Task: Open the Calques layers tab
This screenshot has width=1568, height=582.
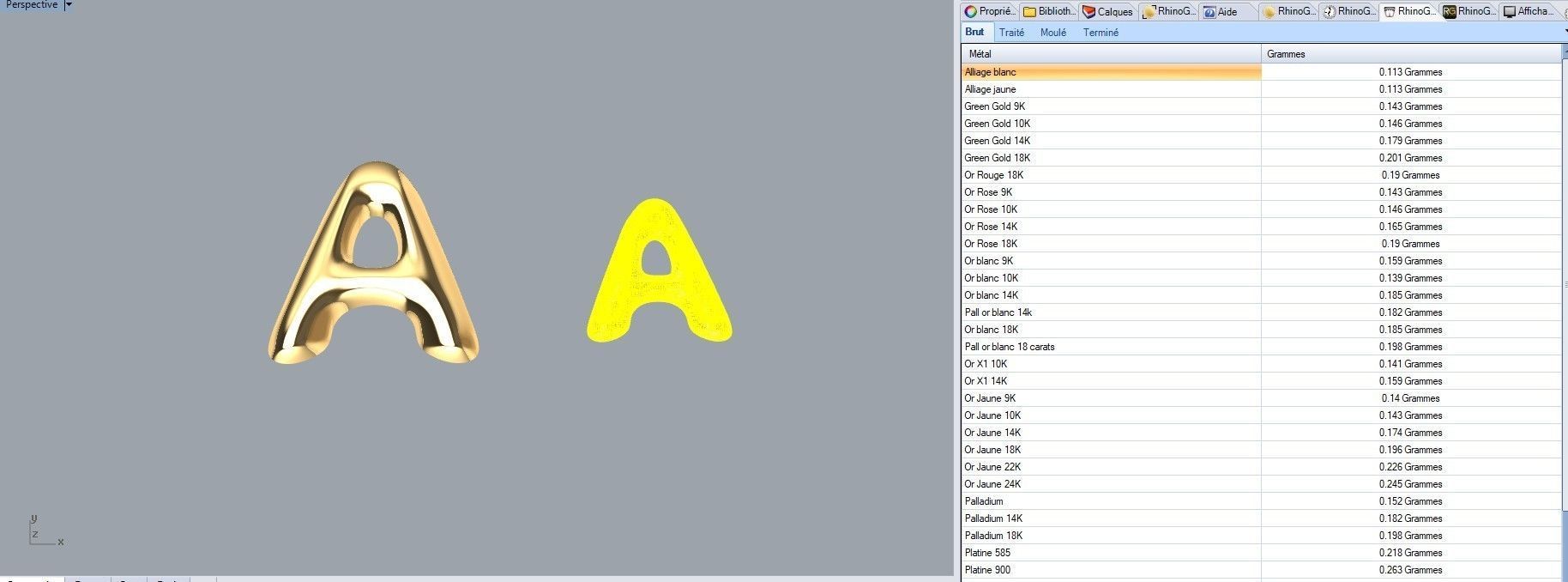Action: pos(1107,11)
